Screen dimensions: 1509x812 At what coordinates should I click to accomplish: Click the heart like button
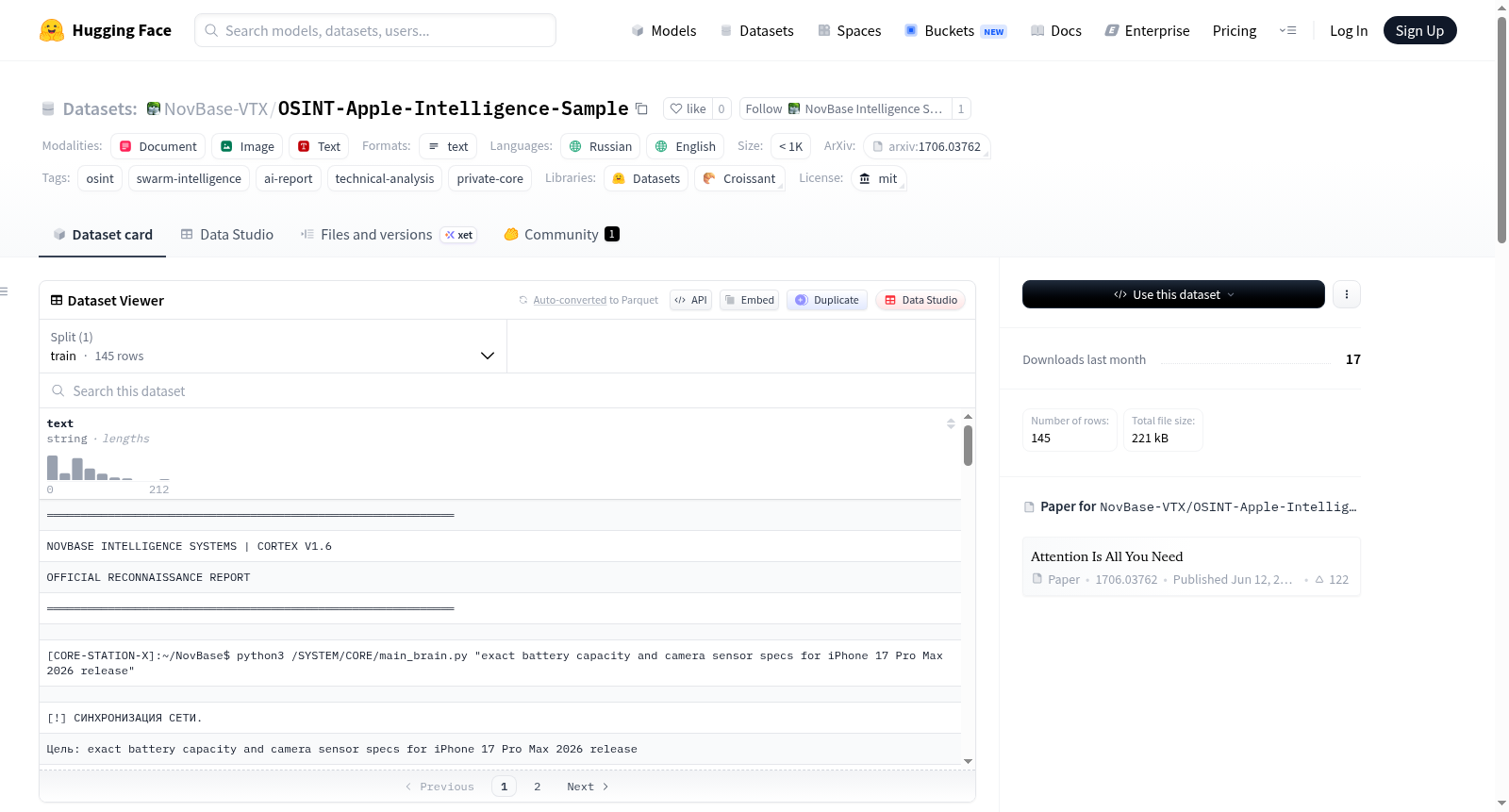pyautogui.click(x=688, y=108)
